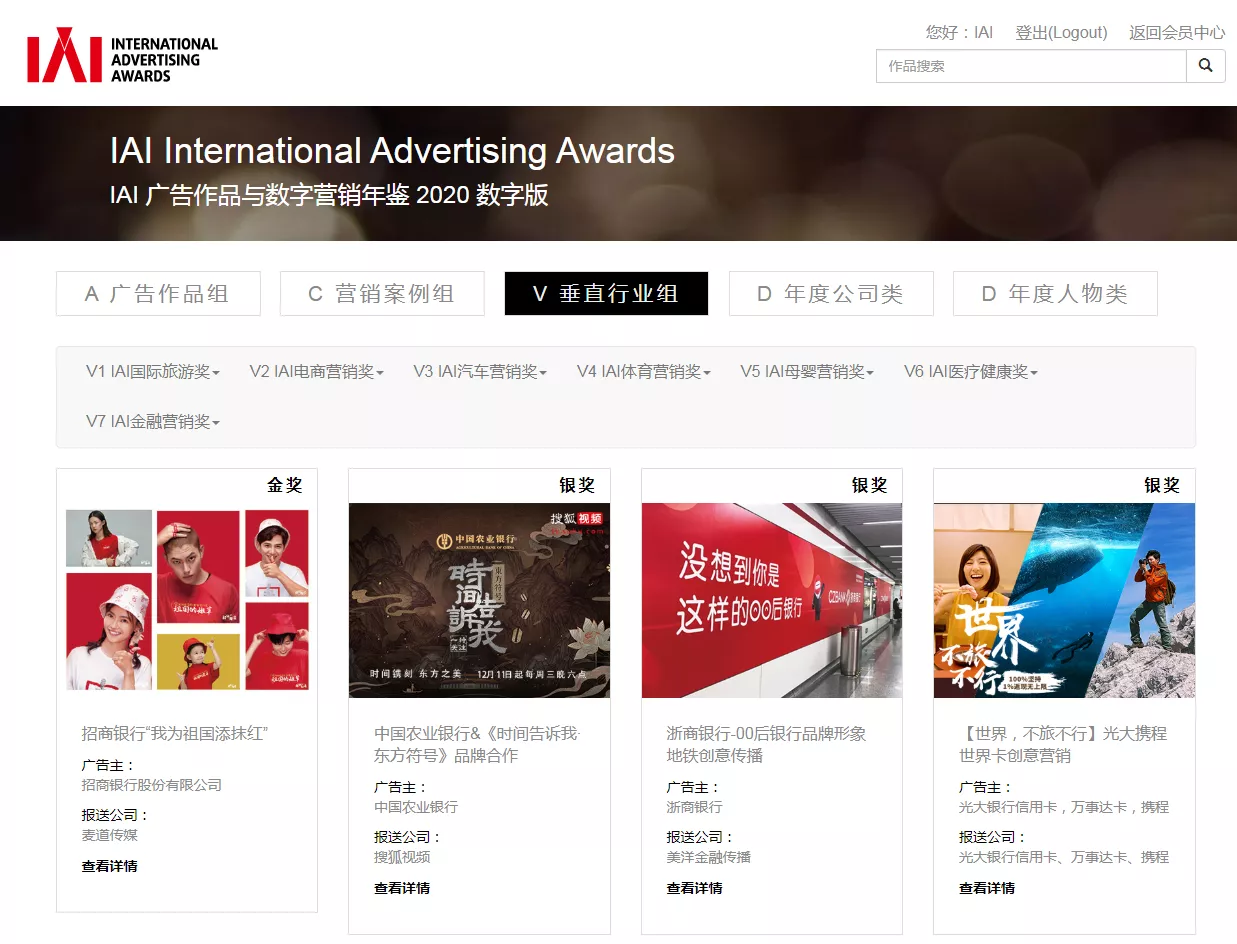Switch to D 年度公司类 tab

pyautogui.click(x=831, y=293)
